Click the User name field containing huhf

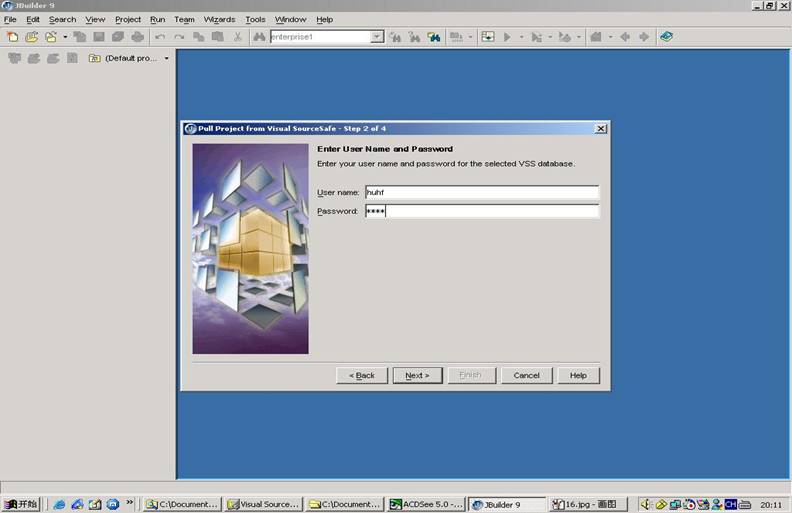point(482,192)
